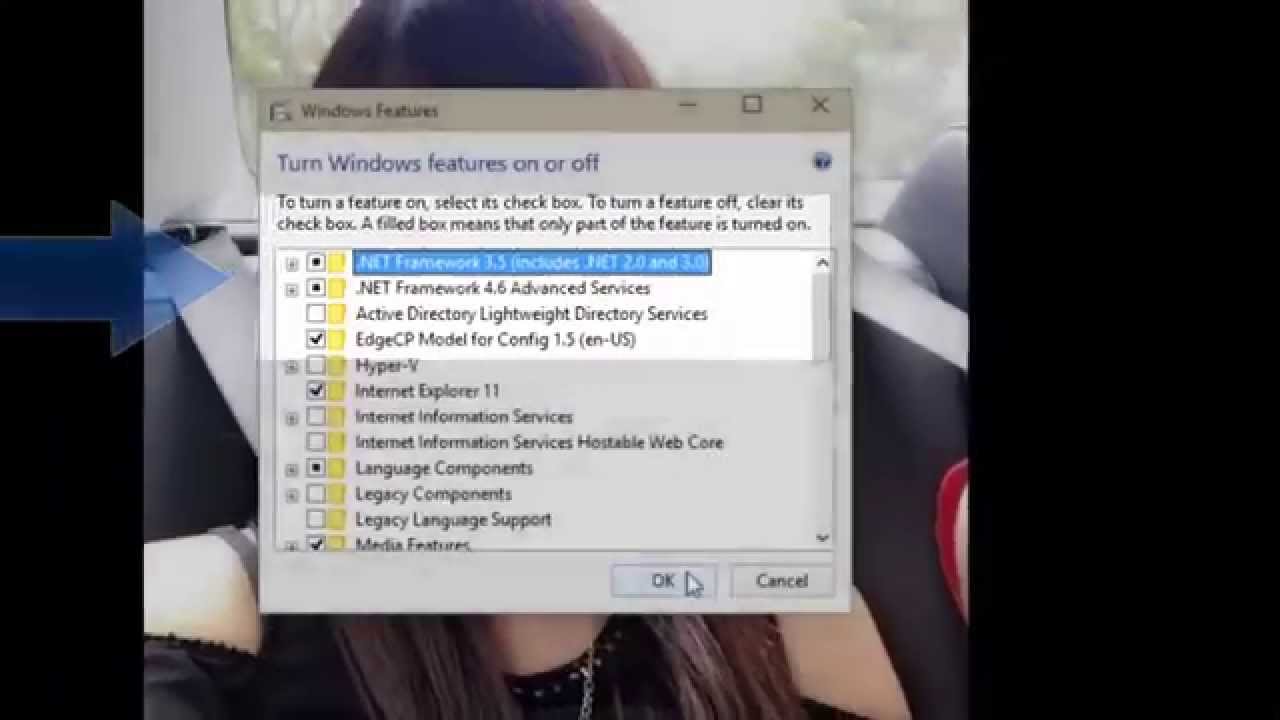The height and width of the screenshot is (720, 1280).
Task: Toggle .NET Framework 4.6 Advanced Services checkbox
Action: click(x=316, y=288)
